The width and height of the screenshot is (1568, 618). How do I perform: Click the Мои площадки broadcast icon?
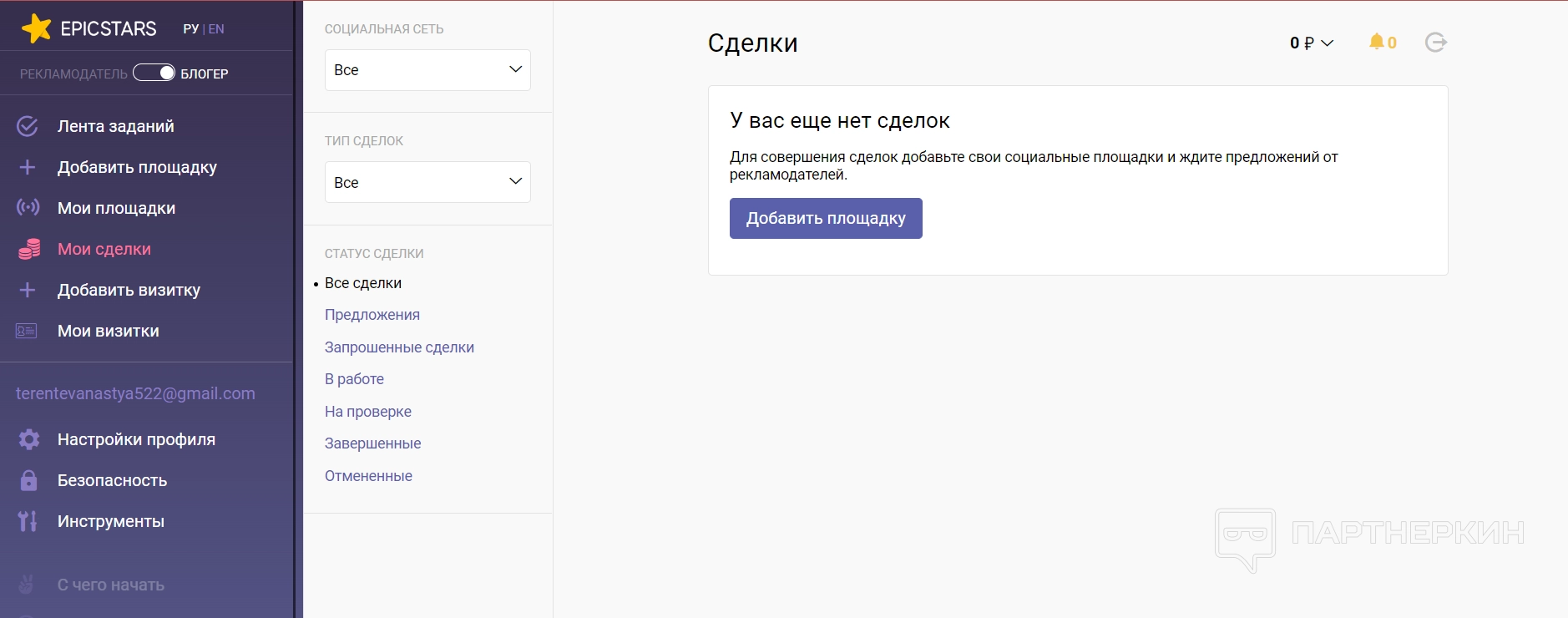tap(28, 208)
